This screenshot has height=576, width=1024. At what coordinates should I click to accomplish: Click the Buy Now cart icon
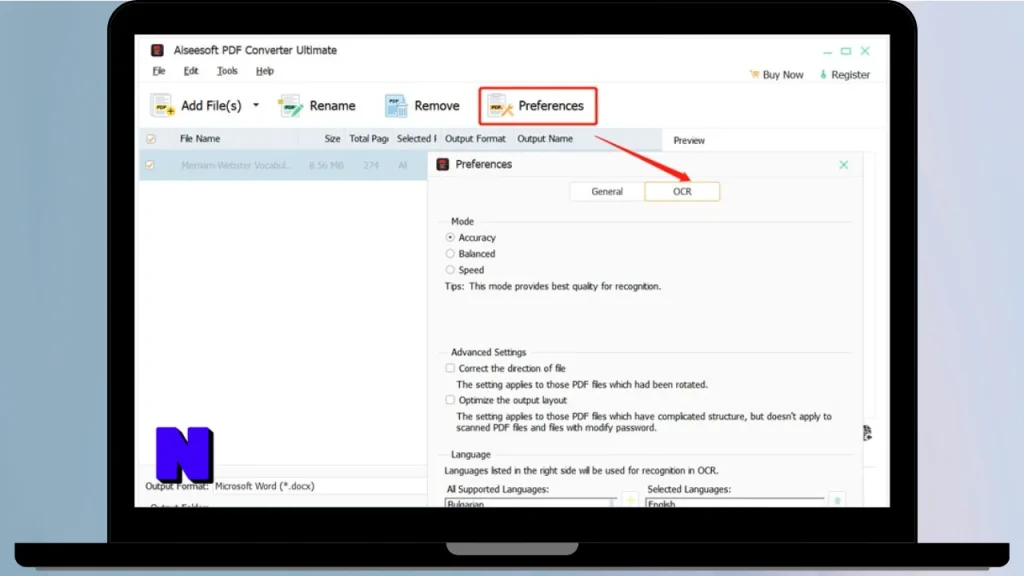coord(754,74)
